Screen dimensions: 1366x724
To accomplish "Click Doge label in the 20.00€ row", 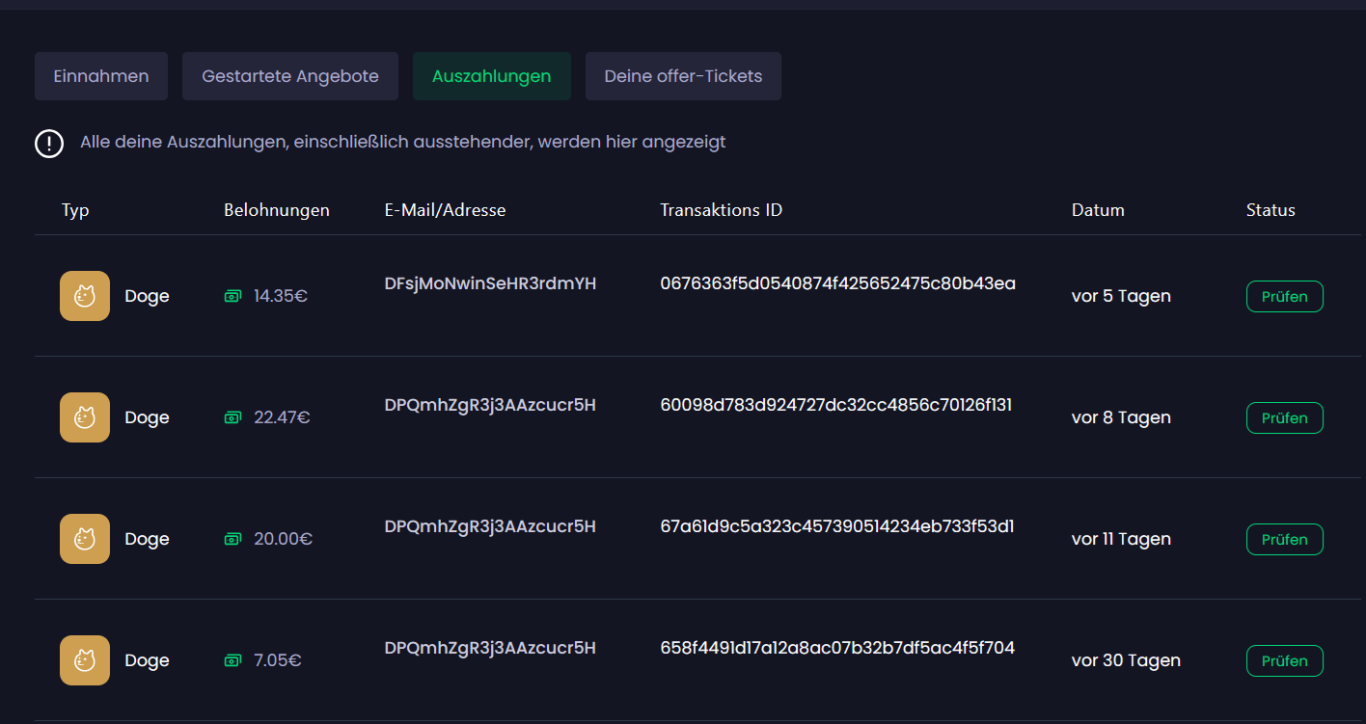I will tap(147, 540).
